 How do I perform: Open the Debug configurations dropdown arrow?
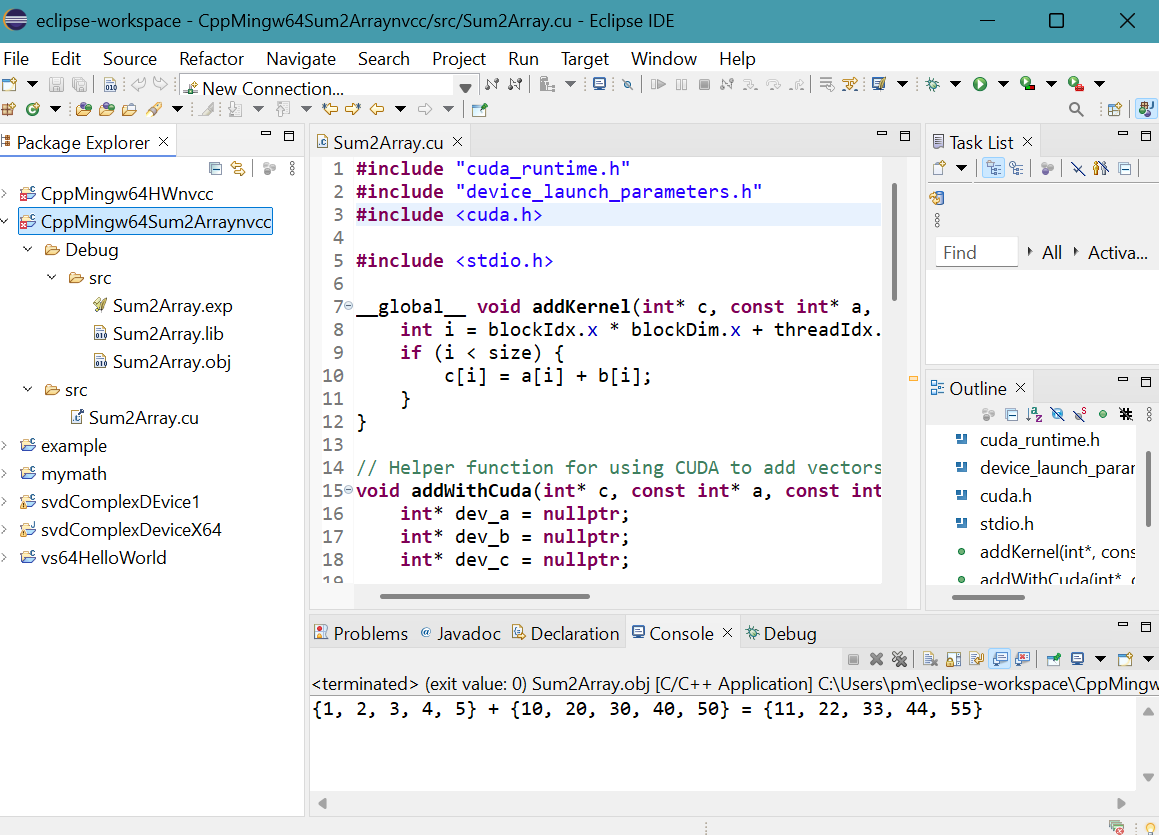[x=955, y=84]
